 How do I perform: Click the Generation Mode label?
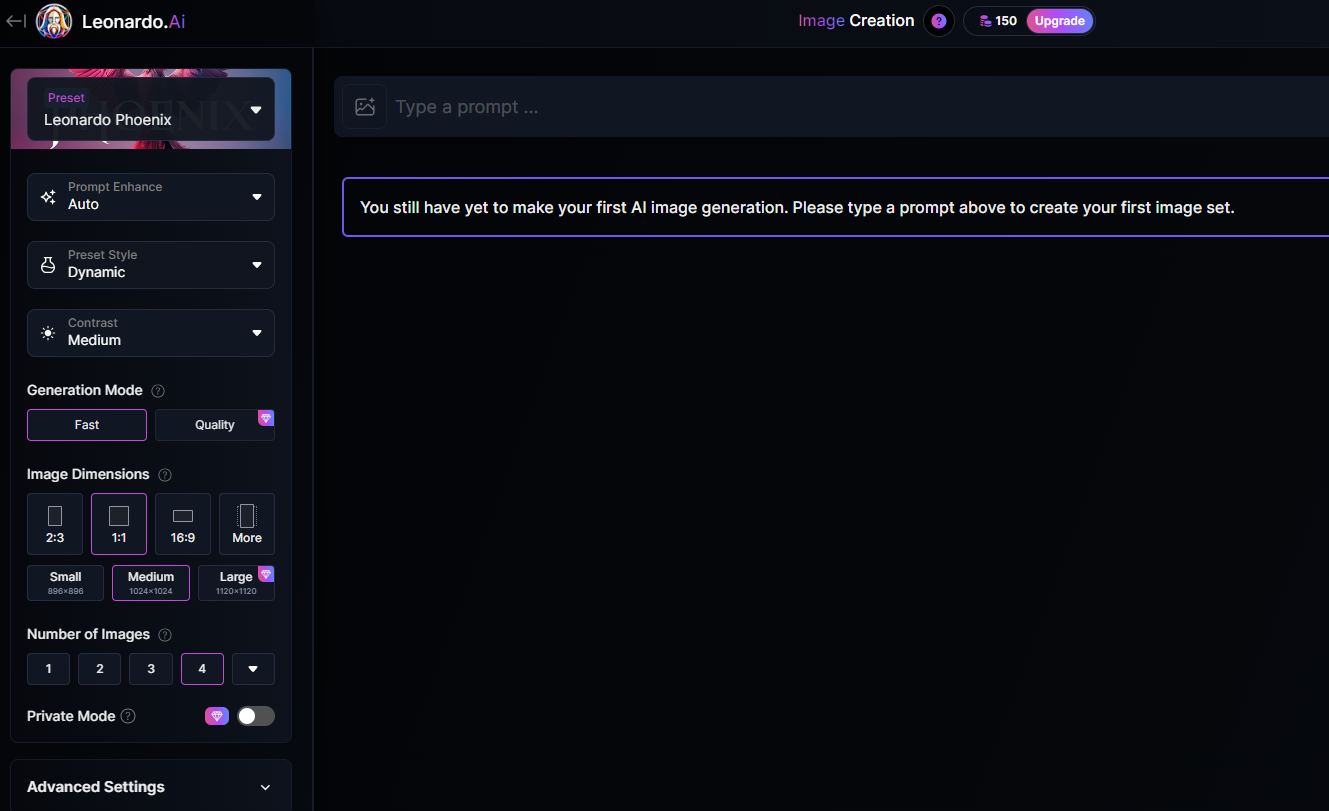85,390
